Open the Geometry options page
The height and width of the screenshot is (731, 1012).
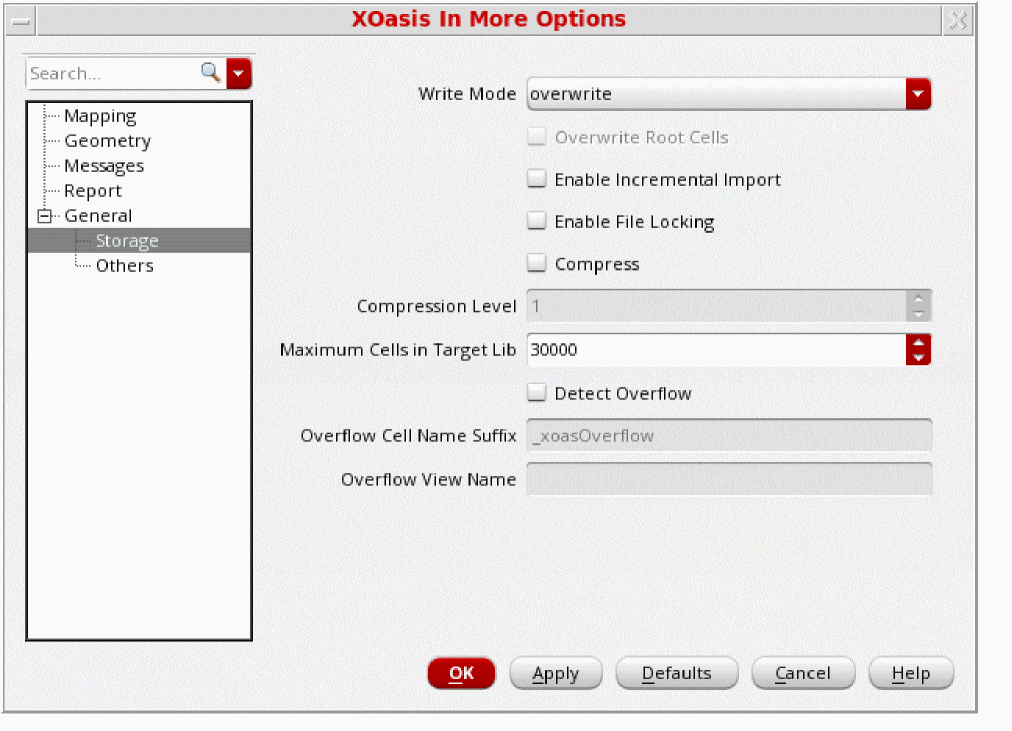107,141
